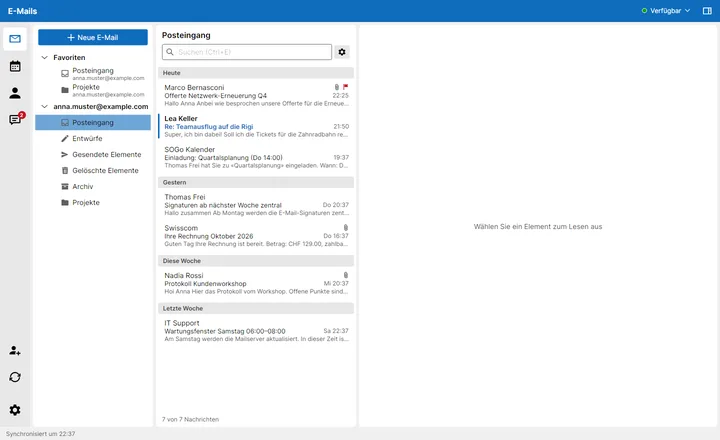The image size is (720, 440).
Task: Open settings gear in left sidebar
Action: (15, 410)
